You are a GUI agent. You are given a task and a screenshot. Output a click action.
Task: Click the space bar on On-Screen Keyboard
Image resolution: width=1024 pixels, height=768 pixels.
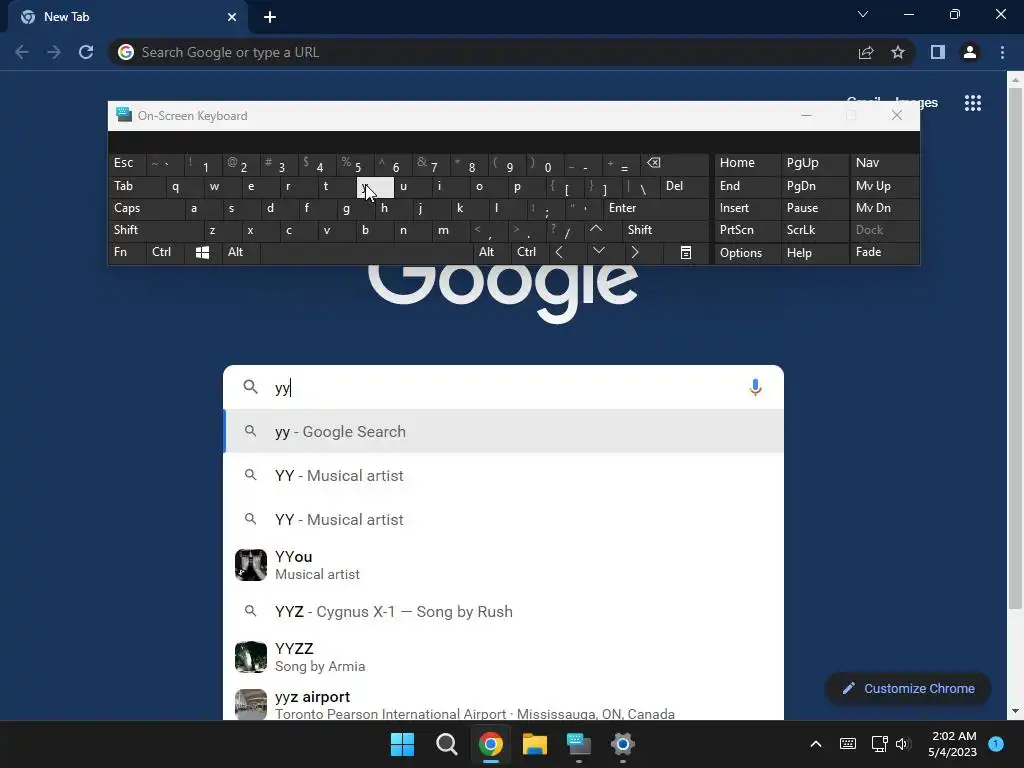pos(367,253)
